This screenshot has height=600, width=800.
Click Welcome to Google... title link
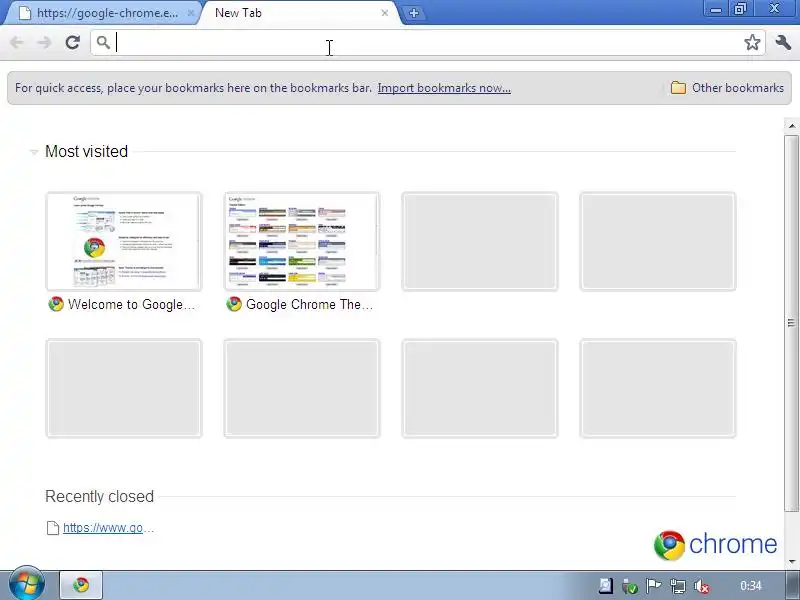(x=132, y=305)
